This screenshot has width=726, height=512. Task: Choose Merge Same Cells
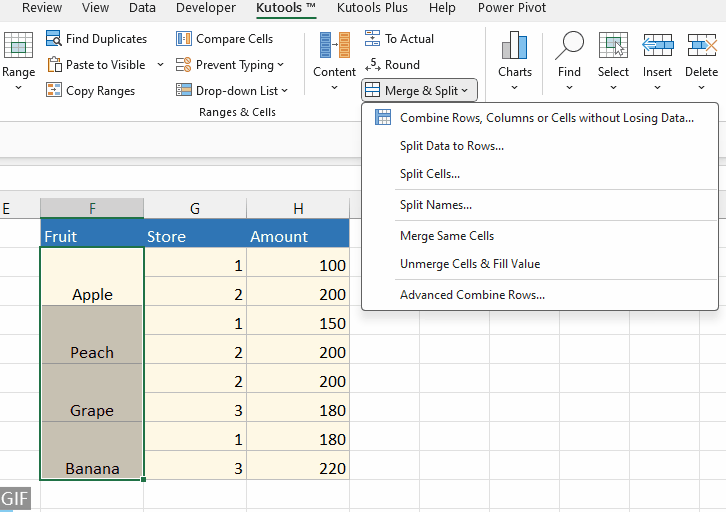540,236
